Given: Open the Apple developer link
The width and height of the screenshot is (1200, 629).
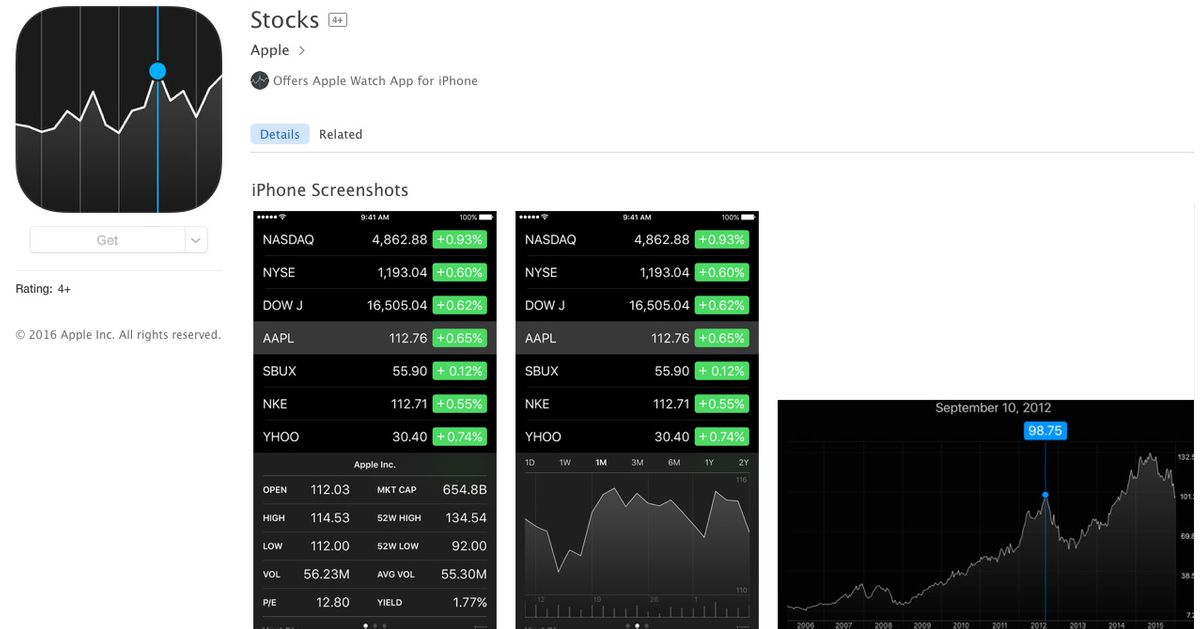Looking at the screenshot, I should 270,51.
